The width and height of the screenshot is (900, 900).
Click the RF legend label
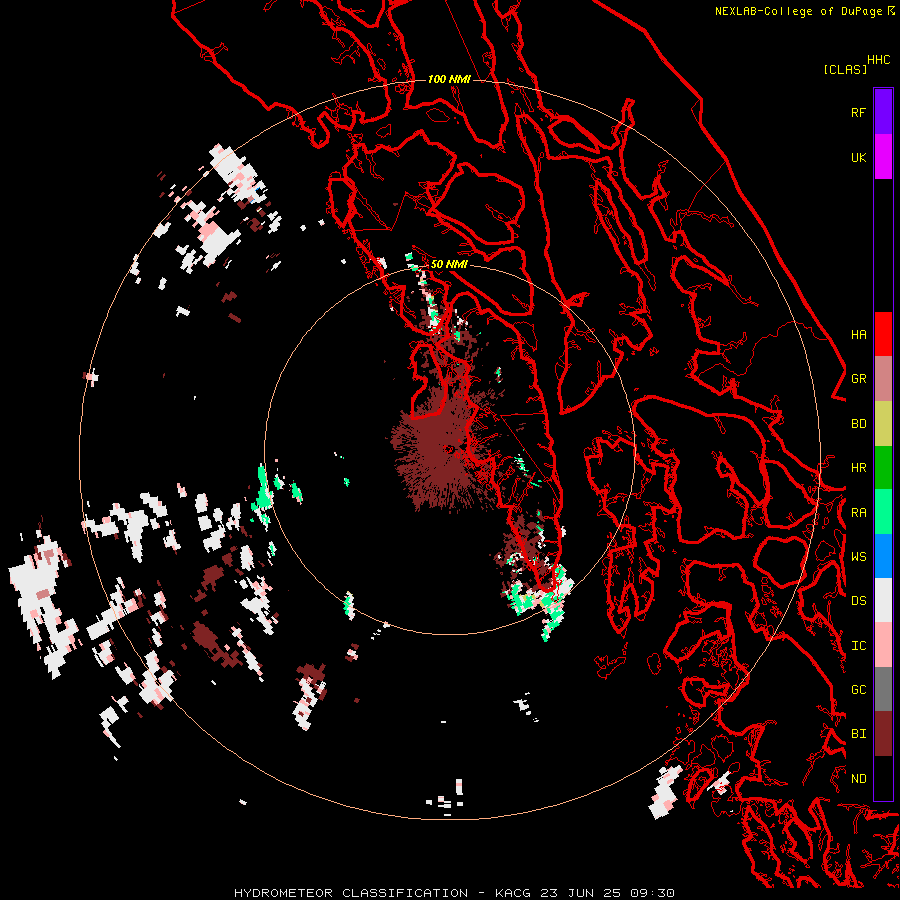(858, 113)
